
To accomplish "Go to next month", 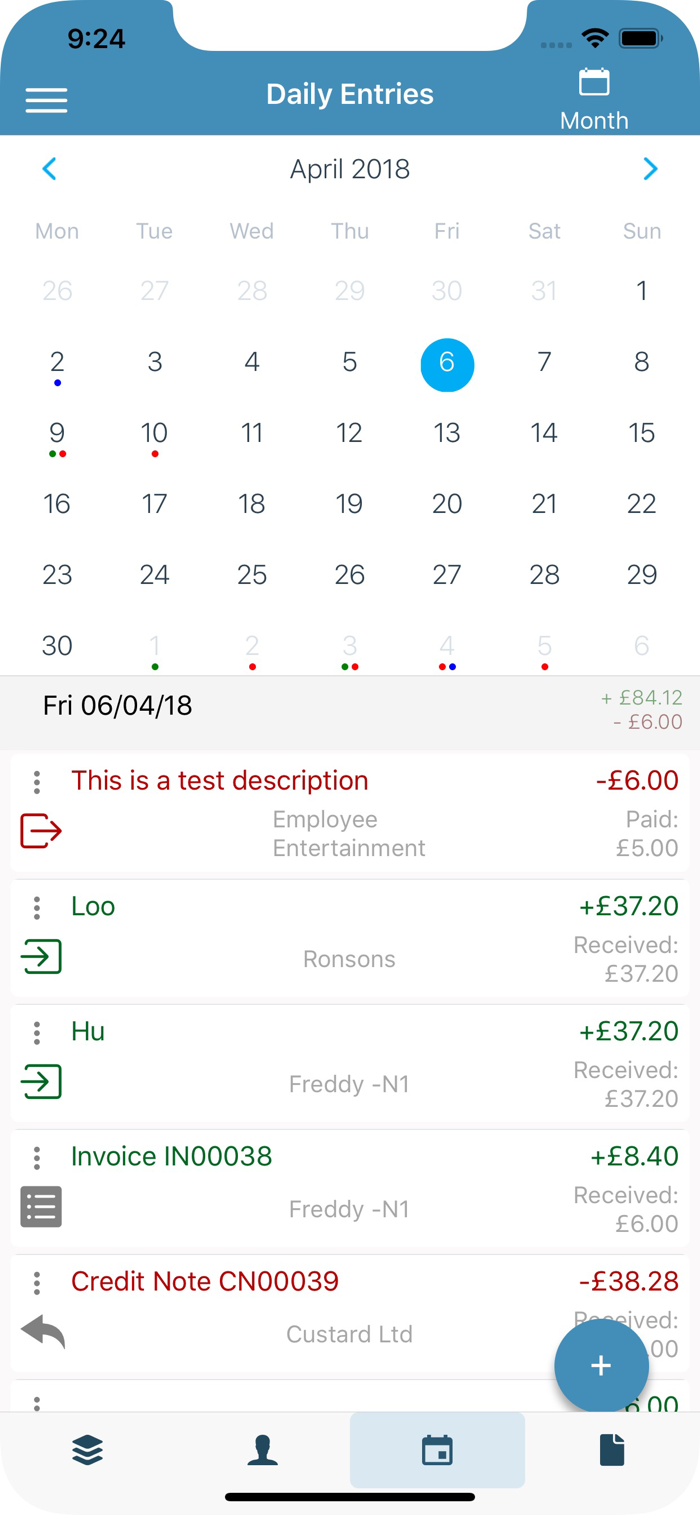I will [x=650, y=169].
